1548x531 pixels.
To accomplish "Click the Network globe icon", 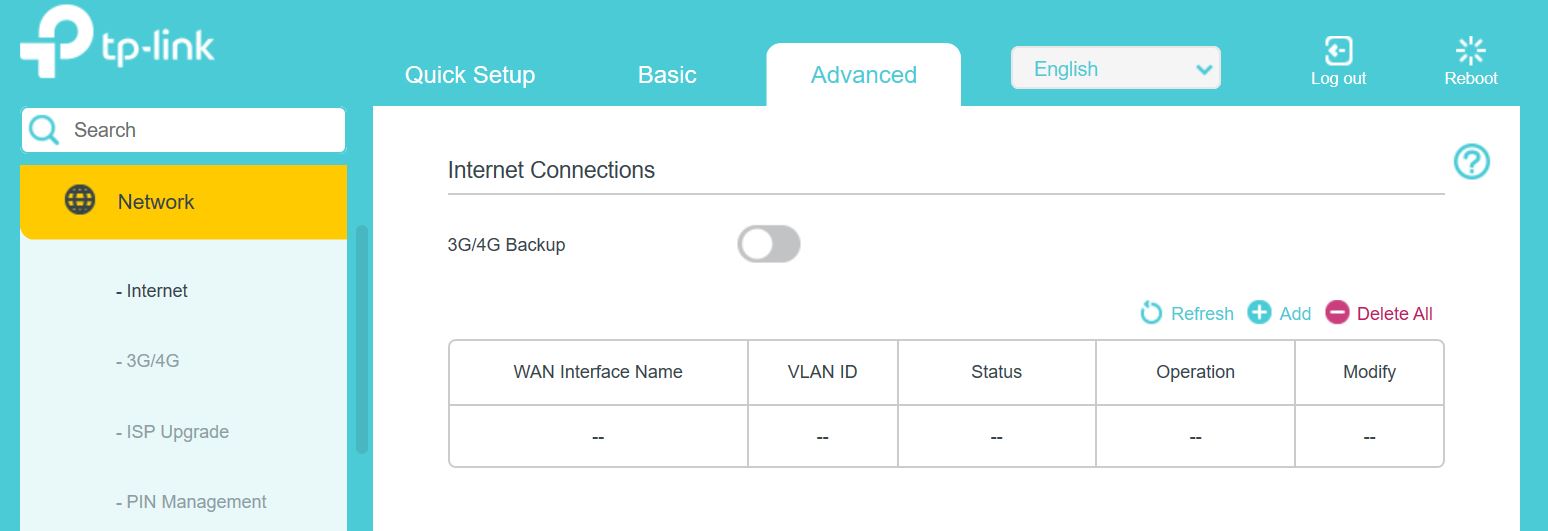I will [80, 200].
